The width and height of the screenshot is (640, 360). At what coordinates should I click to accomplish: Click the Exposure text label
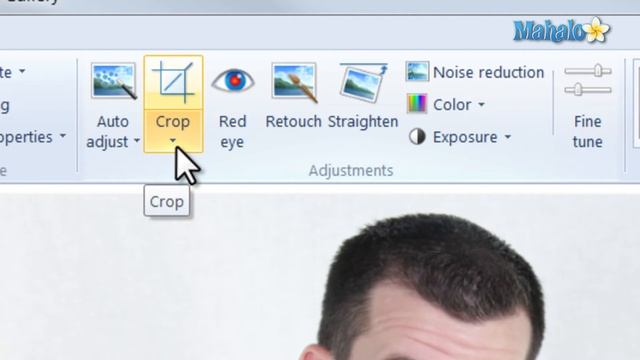pyautogui.click(x=465, y=138)
